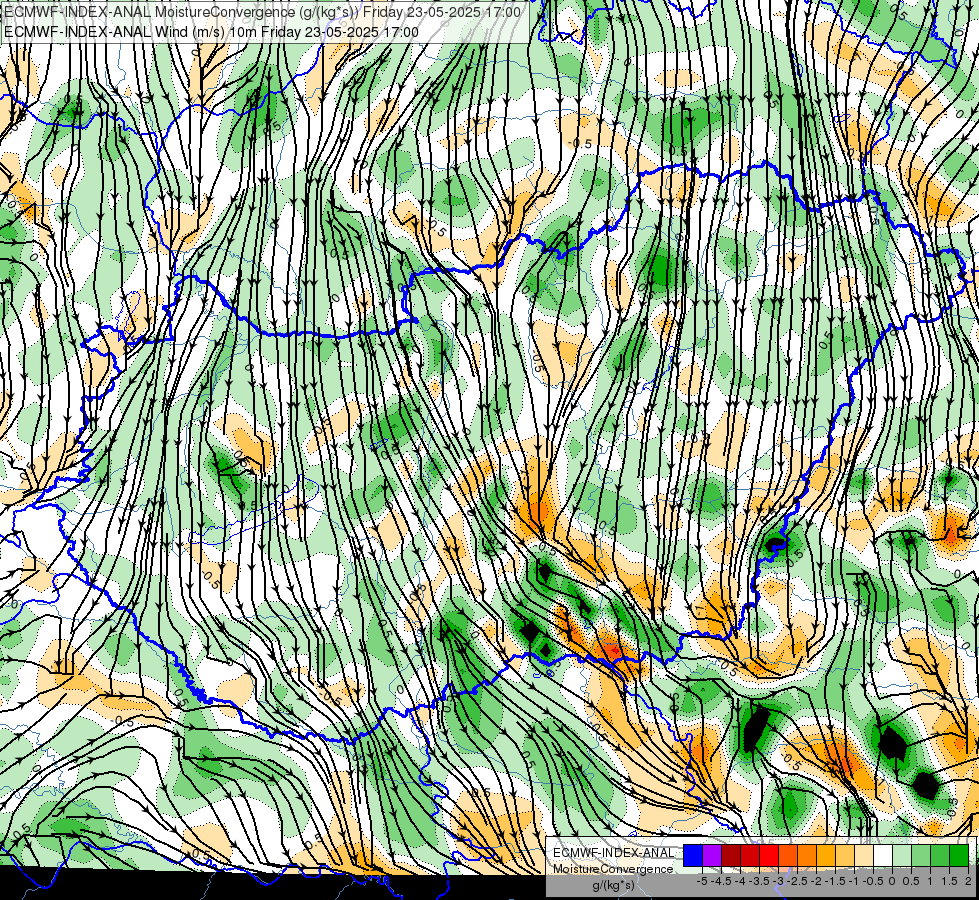Click the orange-red swatch between -3 and -2.5
This screenshot has height=900, width=979.
[788, 856]
